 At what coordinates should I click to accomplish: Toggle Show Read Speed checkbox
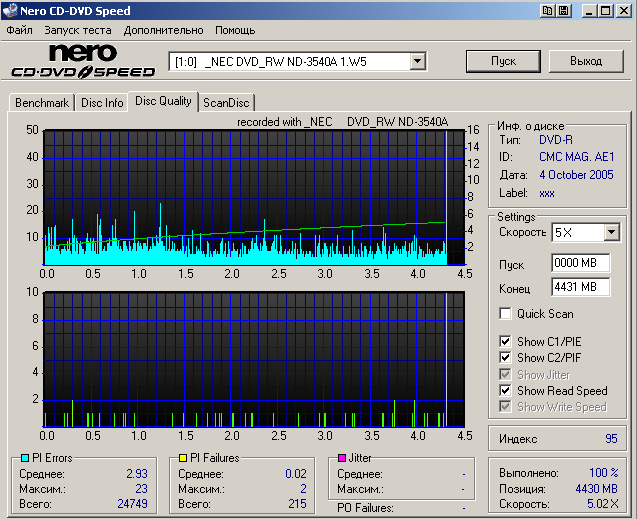[x=505, y=391]
